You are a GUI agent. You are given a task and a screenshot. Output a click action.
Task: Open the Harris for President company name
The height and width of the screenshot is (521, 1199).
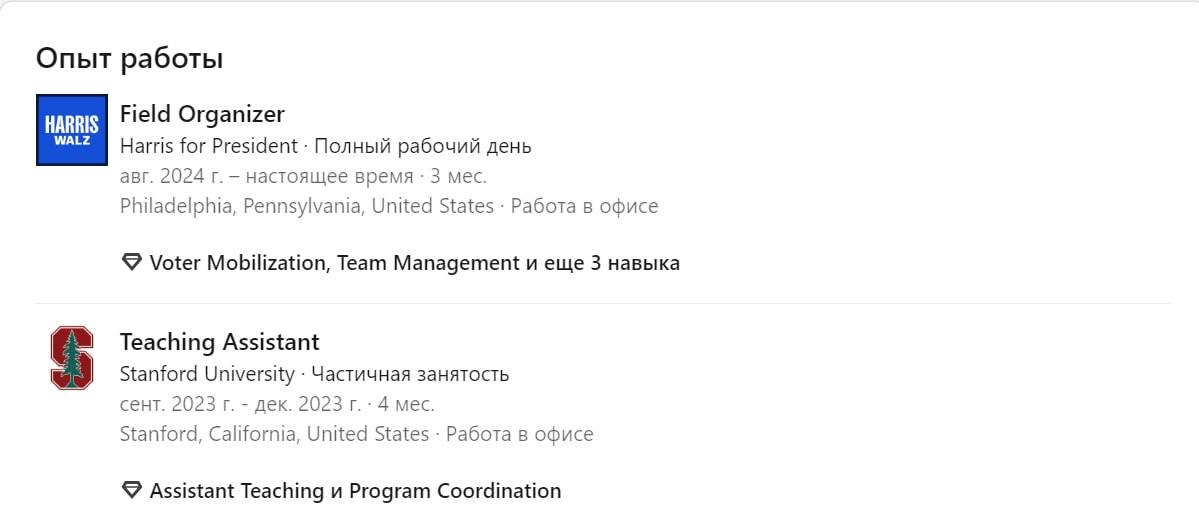[x=209, y=146]
